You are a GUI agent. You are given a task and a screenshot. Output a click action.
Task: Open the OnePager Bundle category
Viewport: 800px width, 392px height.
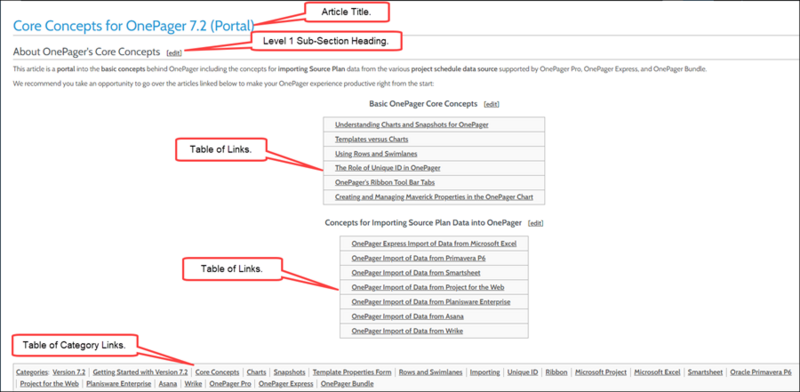347,384
